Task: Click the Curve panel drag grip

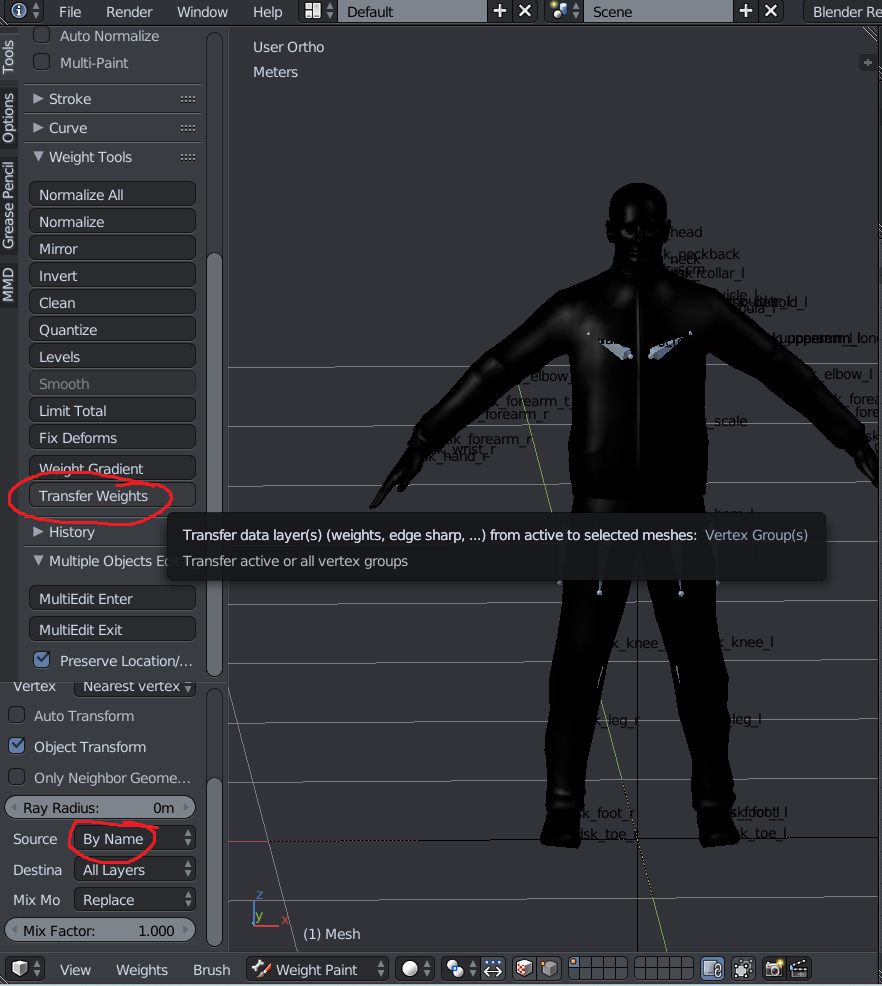Action: (x=187, y=128)
